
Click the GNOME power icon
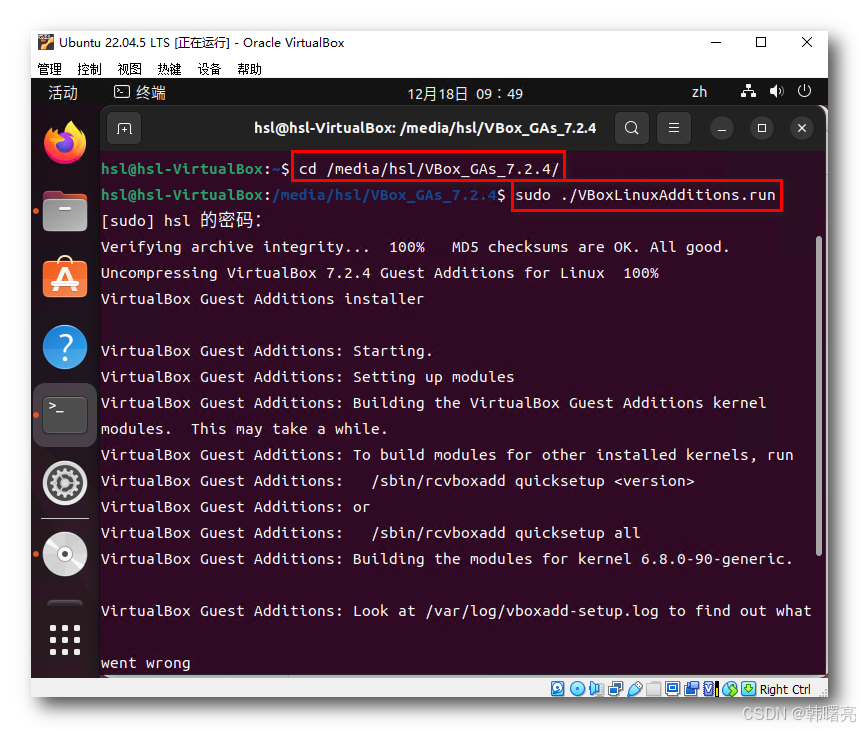[x=804, y=92]
